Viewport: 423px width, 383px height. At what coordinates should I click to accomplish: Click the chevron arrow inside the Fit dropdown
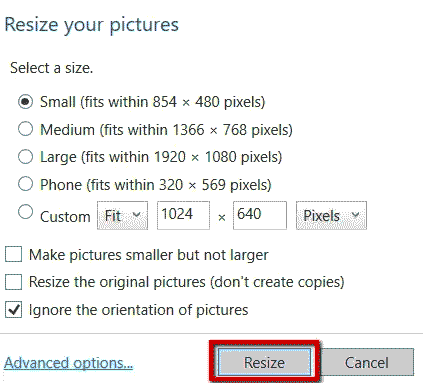tap(136, 214)
